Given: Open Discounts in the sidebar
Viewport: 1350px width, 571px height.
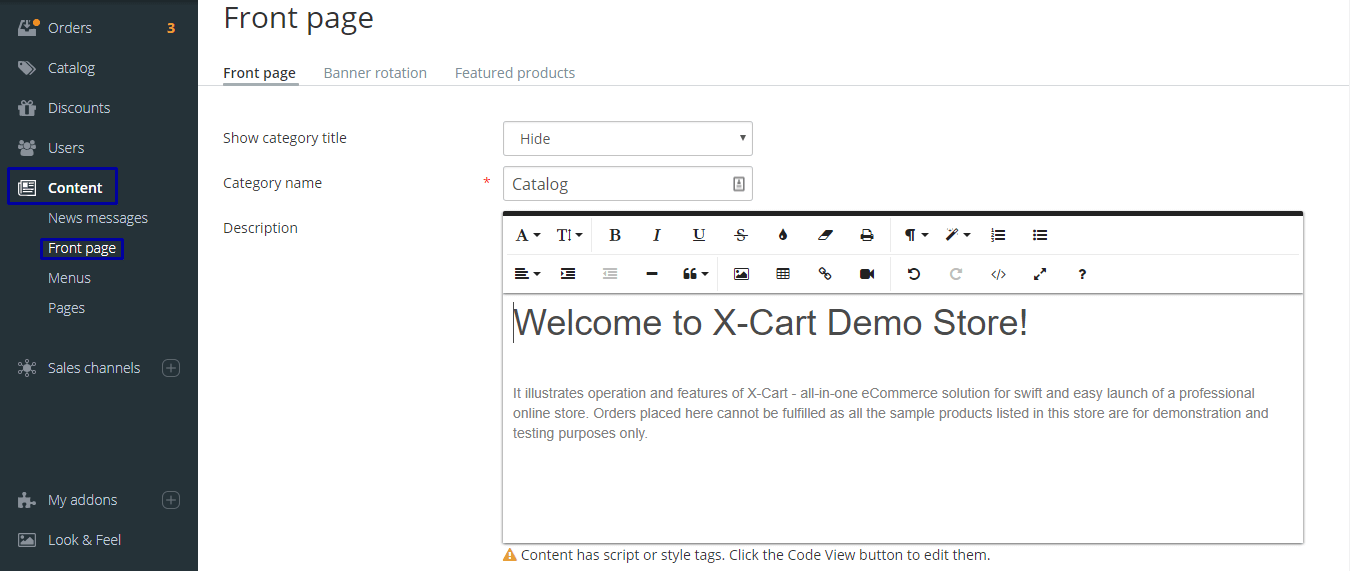Looking at the screenshot, I should [79, 108].
